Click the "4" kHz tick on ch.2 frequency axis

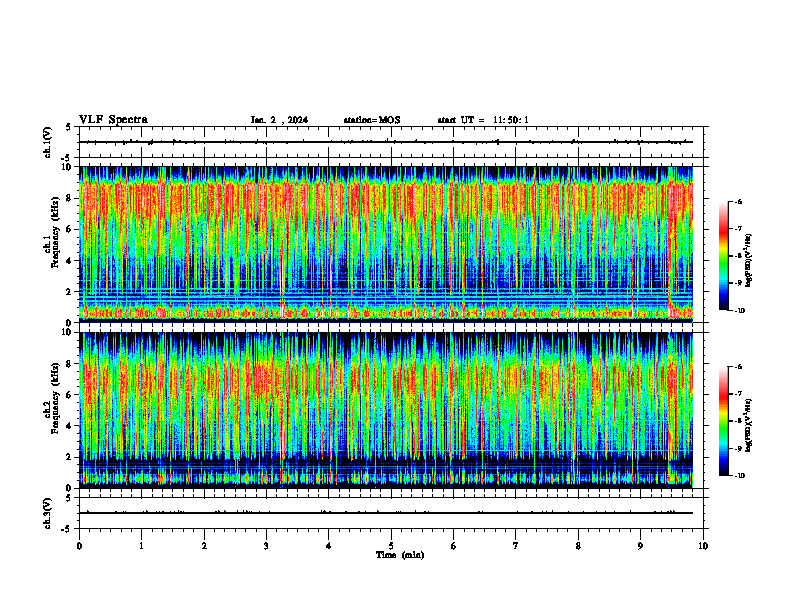[x=70, y=426]
